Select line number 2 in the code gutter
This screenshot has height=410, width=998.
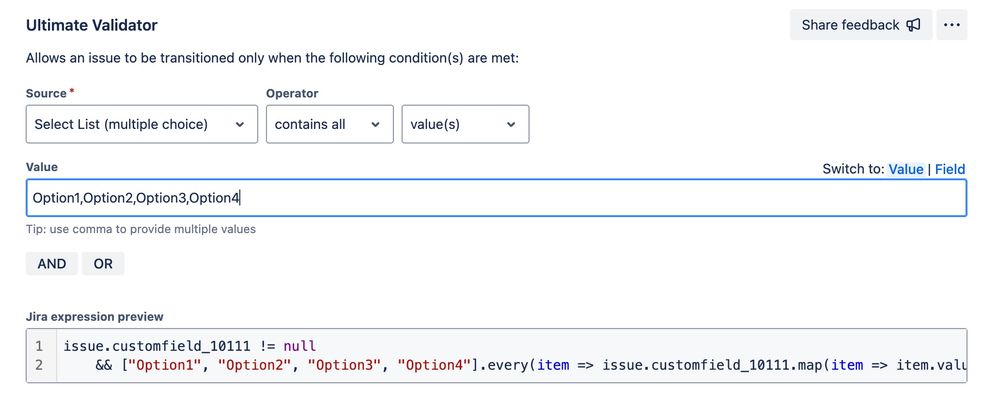(x=39, y=365)
